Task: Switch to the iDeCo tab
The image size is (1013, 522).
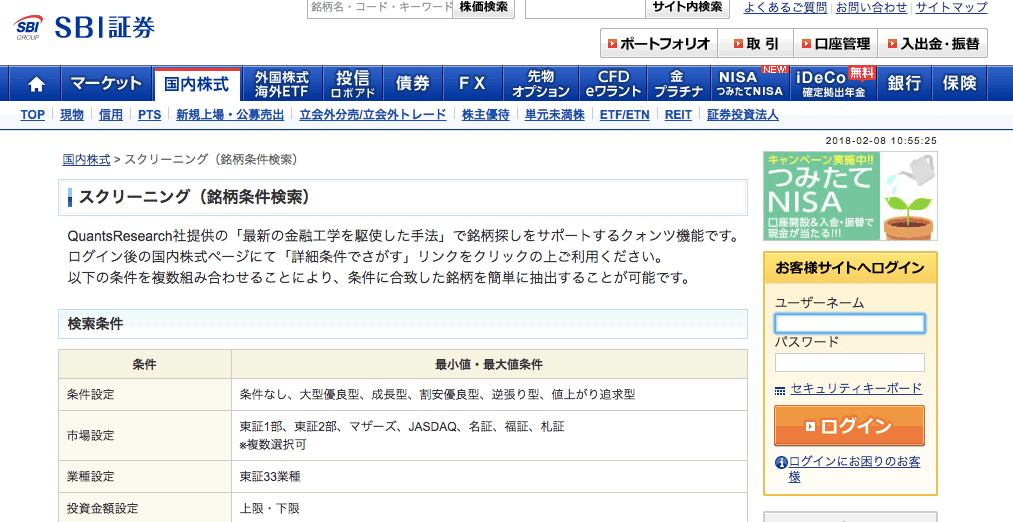Action: (x=833, y=84)
